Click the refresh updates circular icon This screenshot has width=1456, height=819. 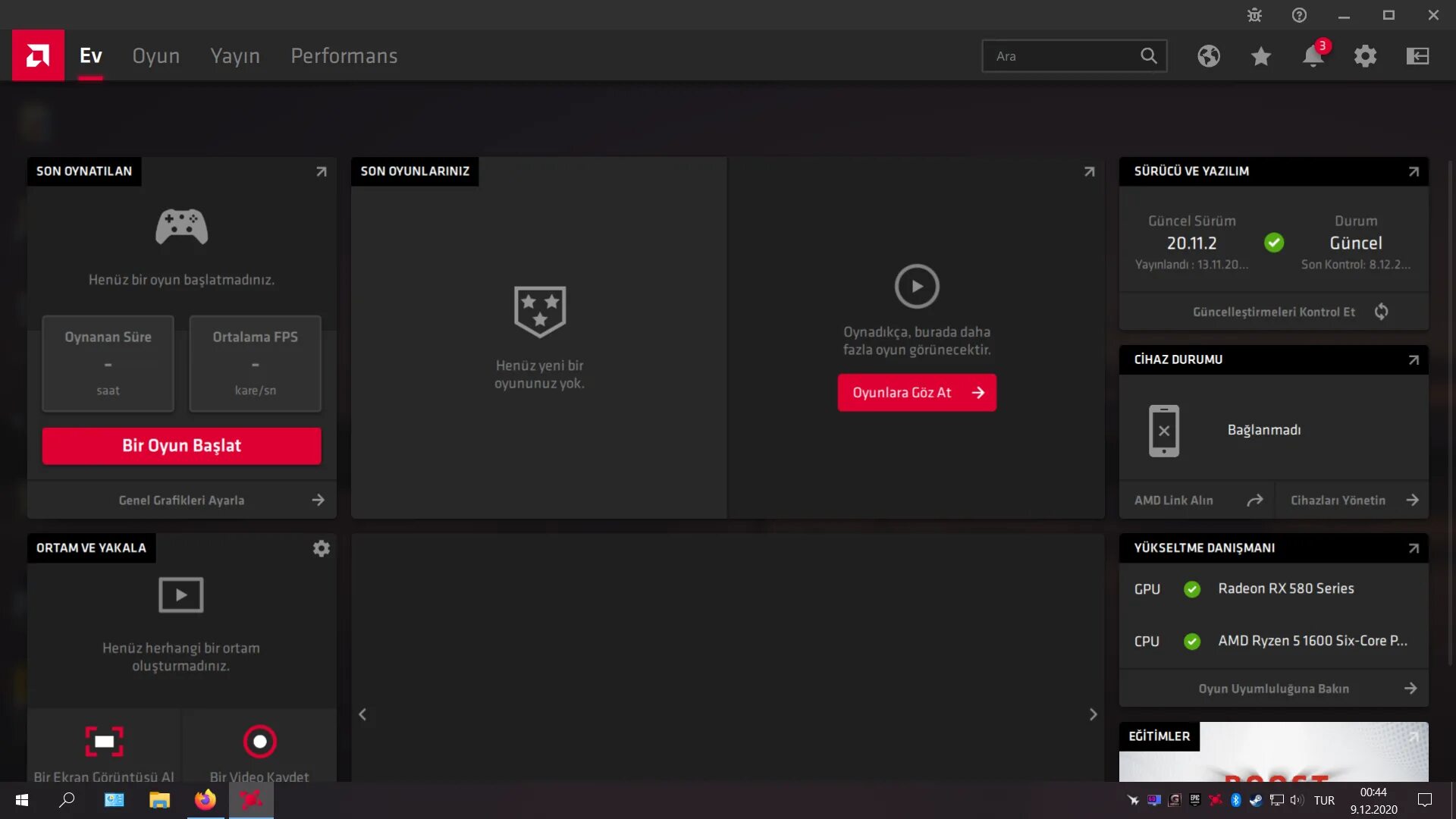click(x=1382, y=312)
